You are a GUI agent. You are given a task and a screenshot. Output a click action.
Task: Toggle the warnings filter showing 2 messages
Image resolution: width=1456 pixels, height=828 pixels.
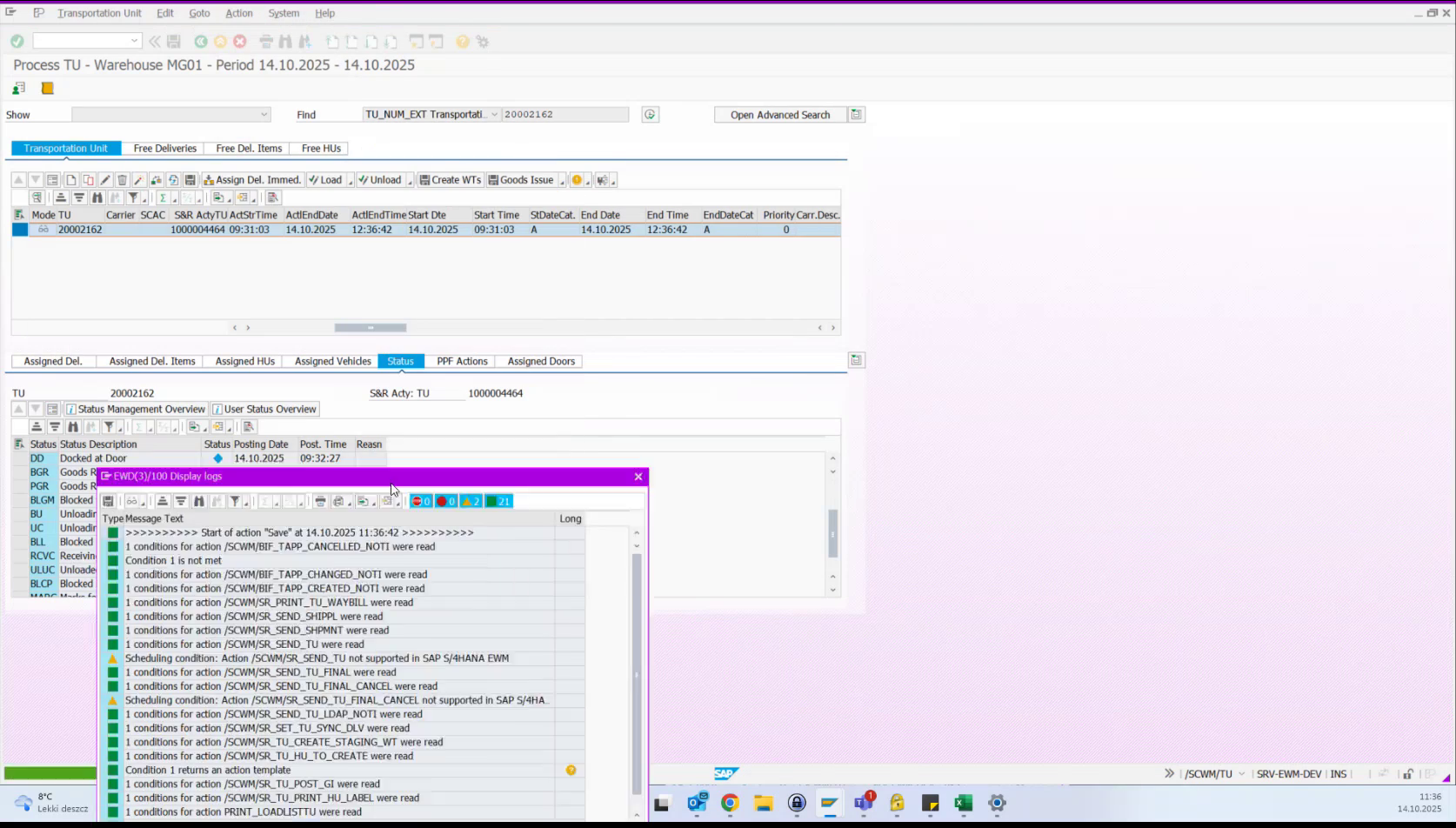coord(471,501)
